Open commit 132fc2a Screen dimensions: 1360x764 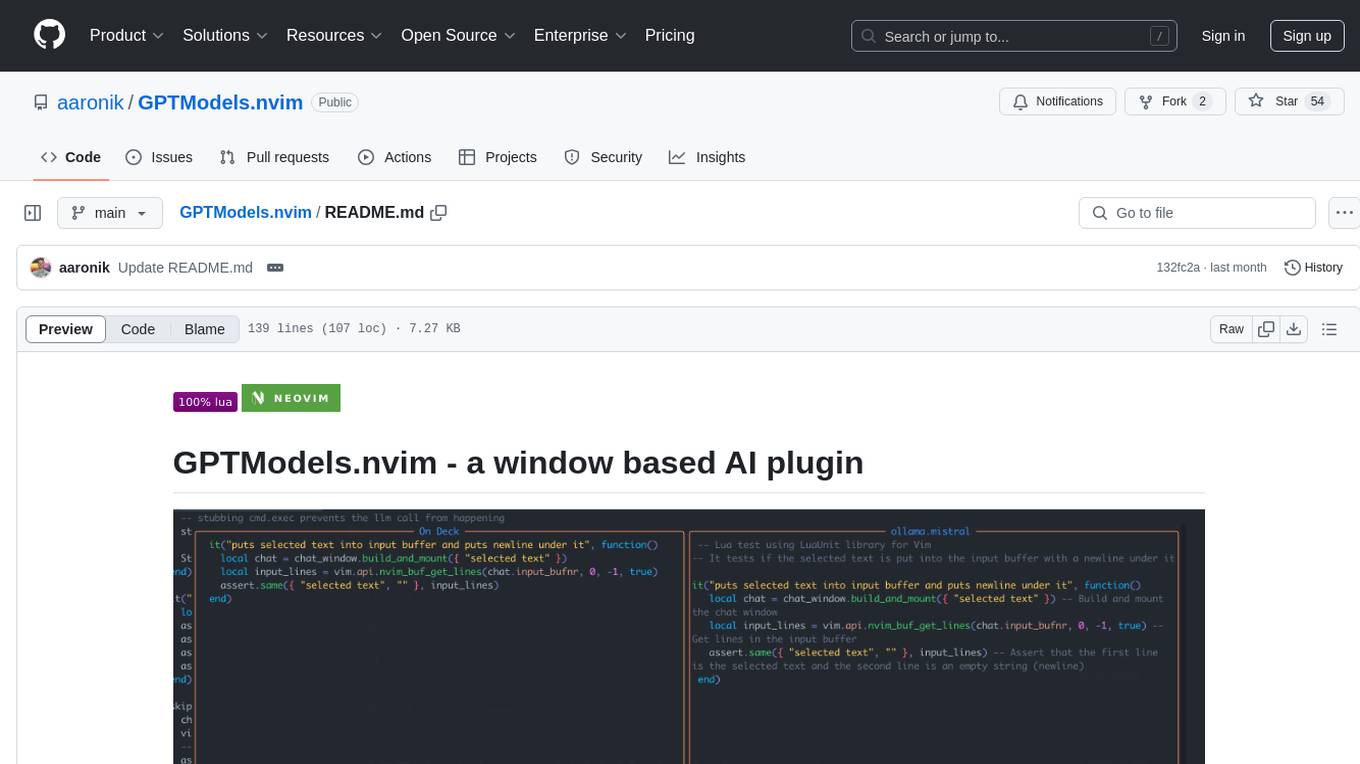pos(1180,268)
